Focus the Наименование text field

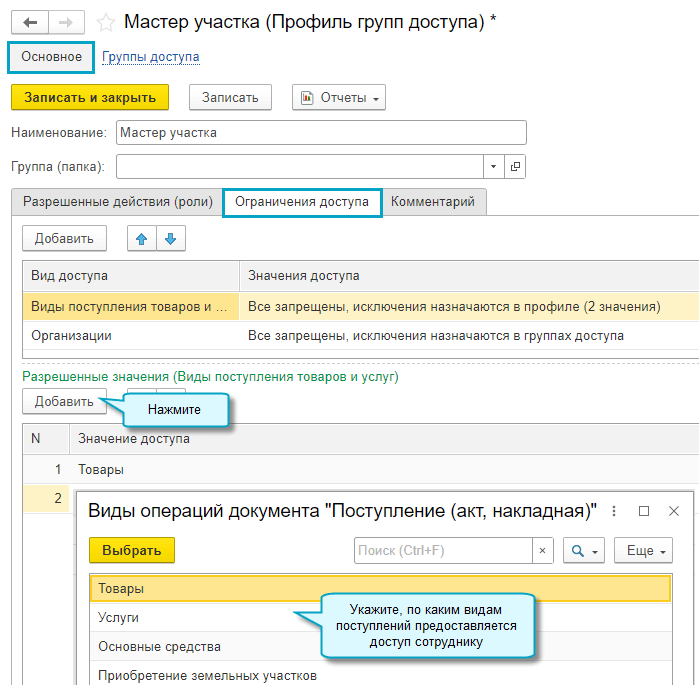click(320, 132)
